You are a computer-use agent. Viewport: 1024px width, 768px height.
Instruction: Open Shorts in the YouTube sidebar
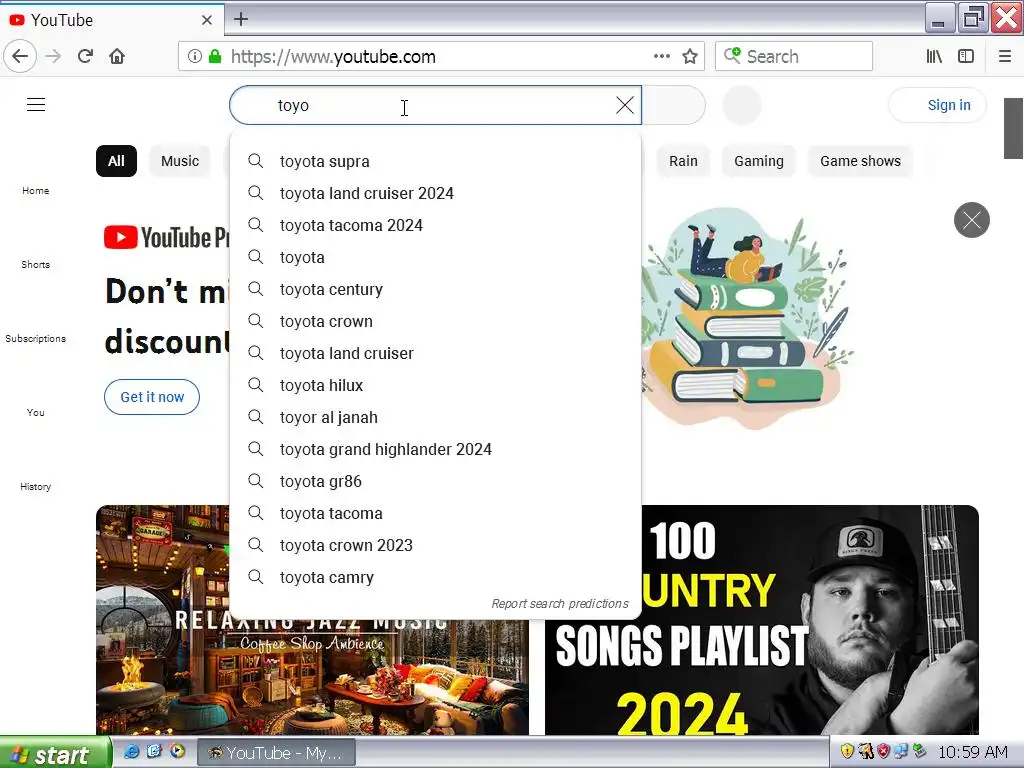point(35,264)
